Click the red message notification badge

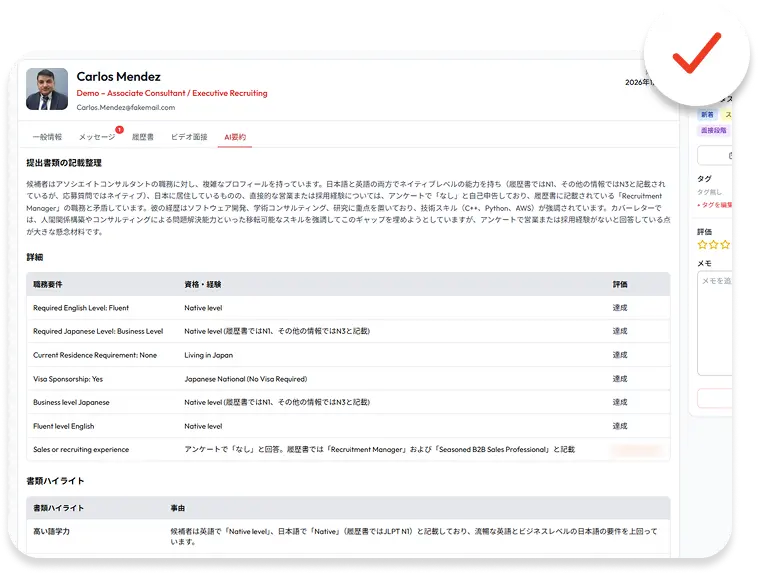(119, 130)
